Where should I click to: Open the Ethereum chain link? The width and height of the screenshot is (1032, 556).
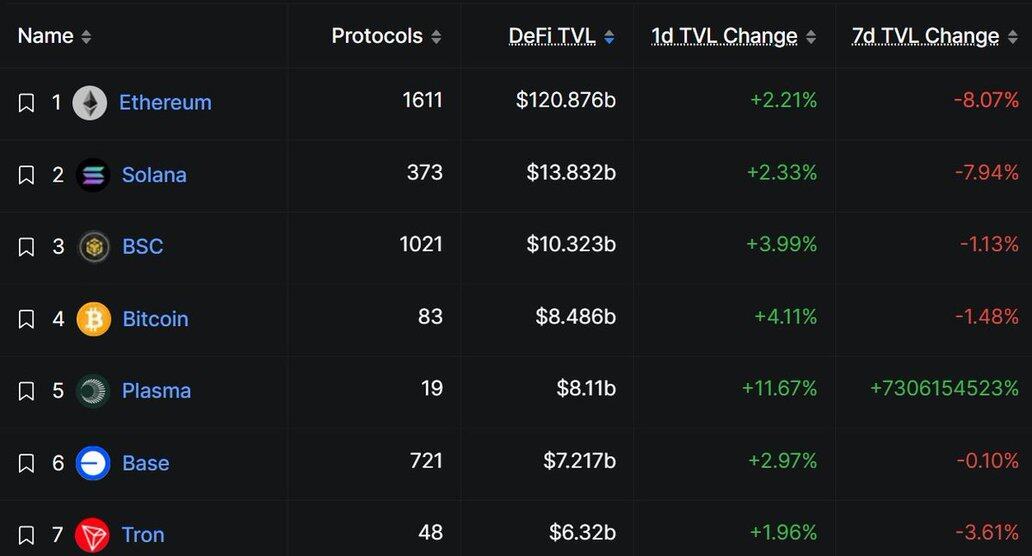click(x=165, y=103)
